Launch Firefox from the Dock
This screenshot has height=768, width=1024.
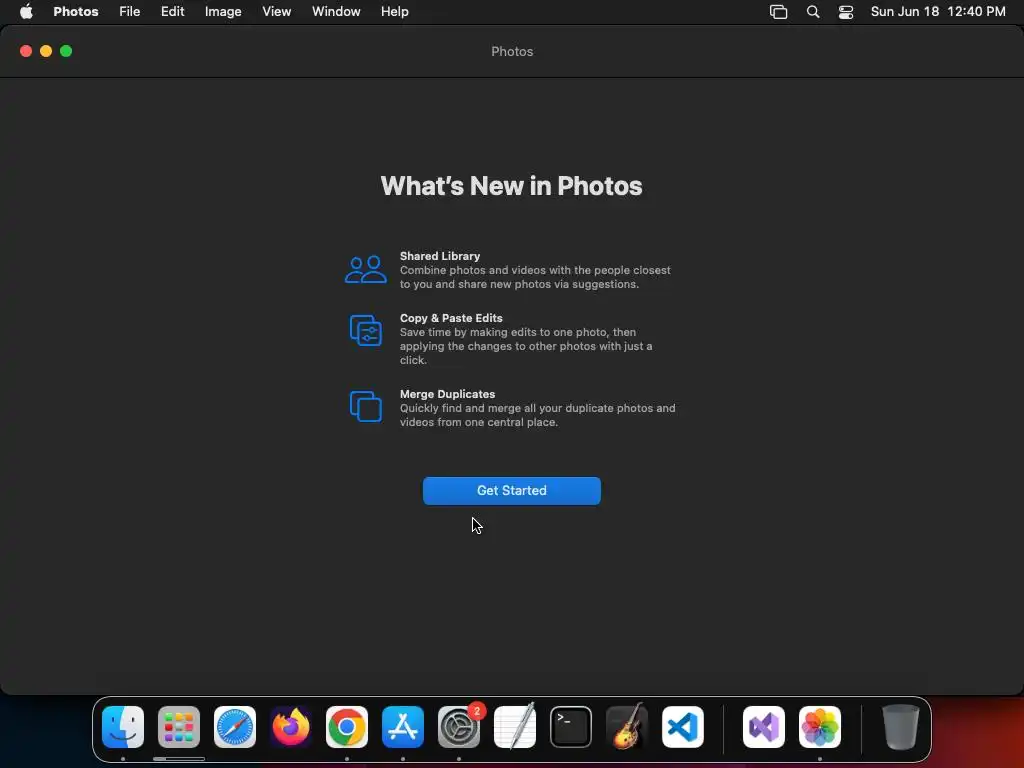click(x=291, y=727)
